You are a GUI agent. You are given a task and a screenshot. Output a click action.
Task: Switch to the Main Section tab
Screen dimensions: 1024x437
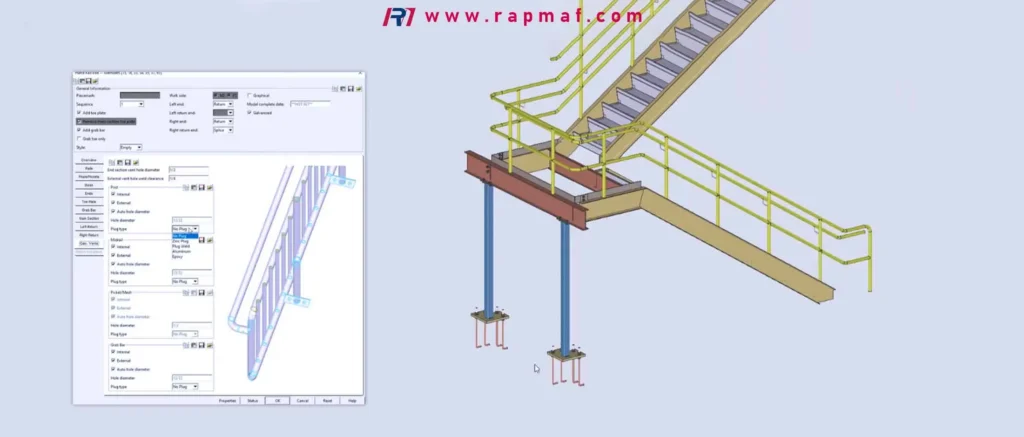click(x=88, y=218)
